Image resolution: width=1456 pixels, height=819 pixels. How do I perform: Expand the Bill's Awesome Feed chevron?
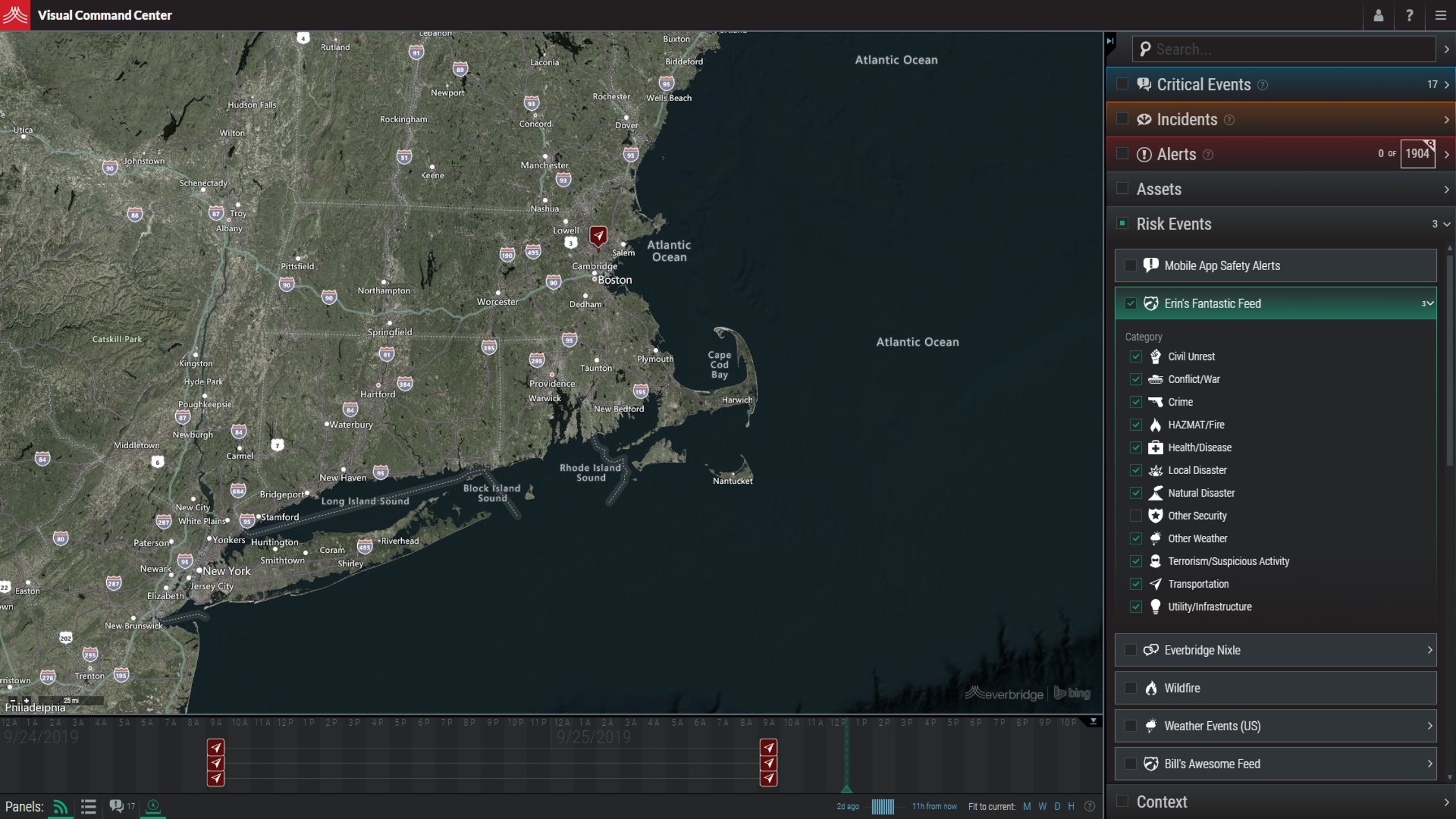(1430, 764)
